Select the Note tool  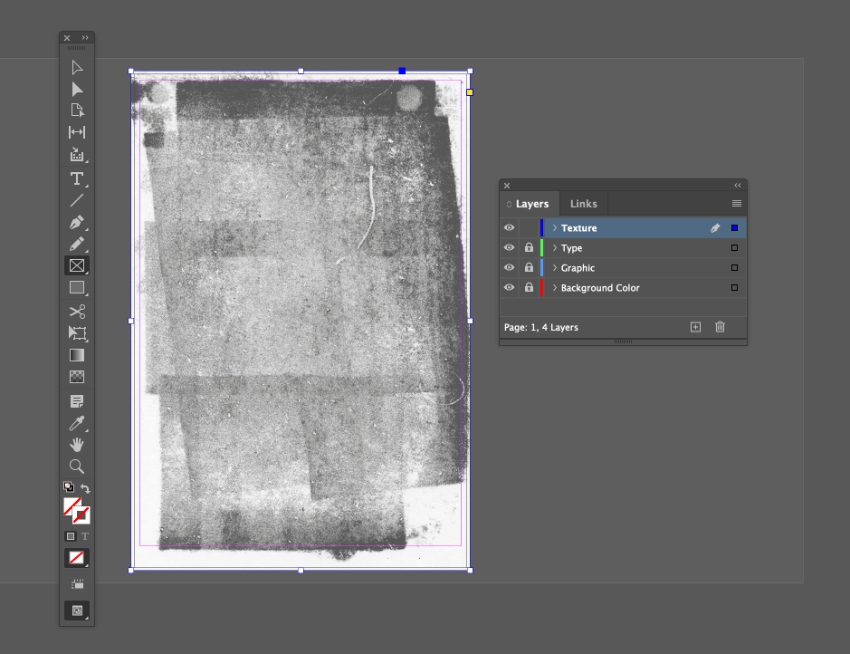click(76, 401)
